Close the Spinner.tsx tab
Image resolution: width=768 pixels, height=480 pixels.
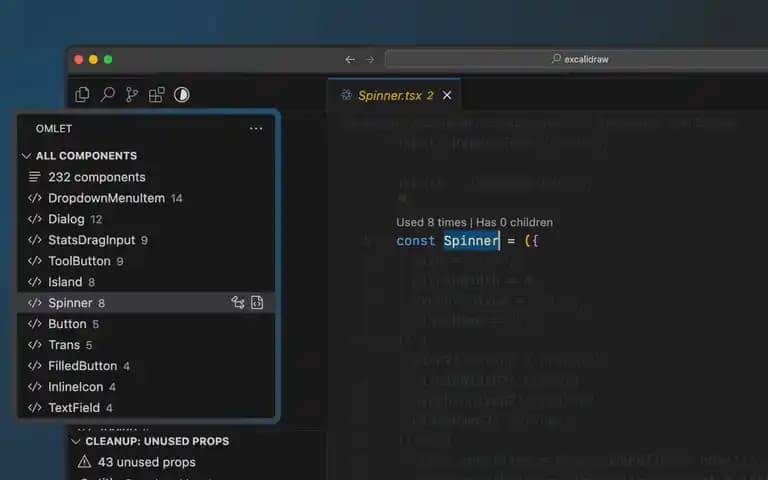[447, 95]
